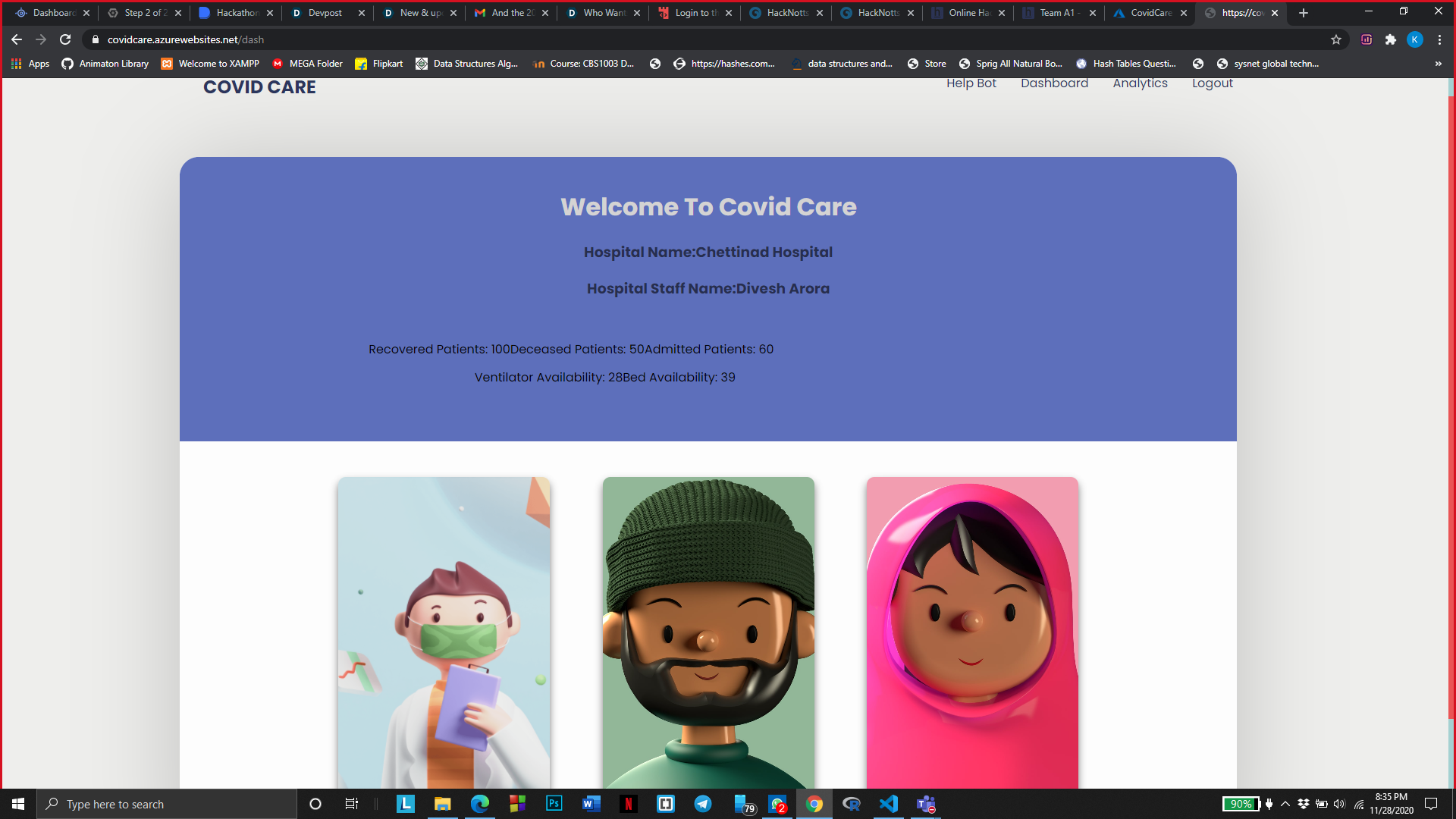Open the Help Bot link
The image size is (1456, 819).
point(971,83)
